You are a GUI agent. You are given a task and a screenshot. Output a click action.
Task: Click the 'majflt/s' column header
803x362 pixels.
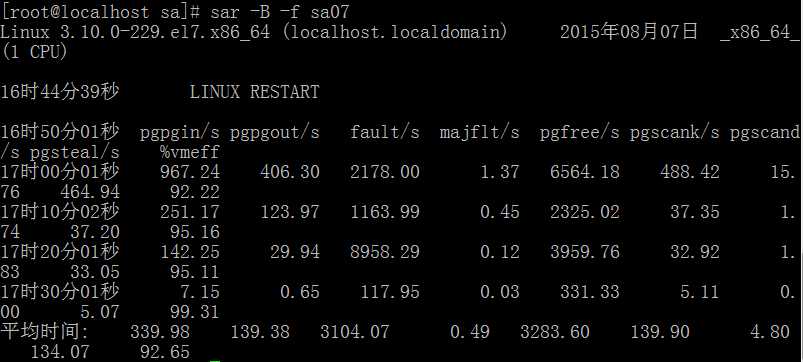479,133
